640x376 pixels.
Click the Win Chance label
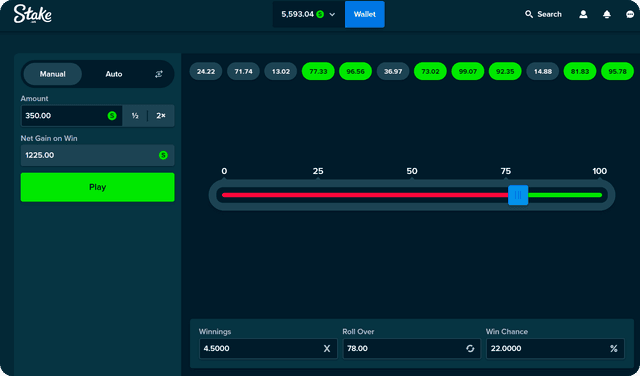click(507, 332)
